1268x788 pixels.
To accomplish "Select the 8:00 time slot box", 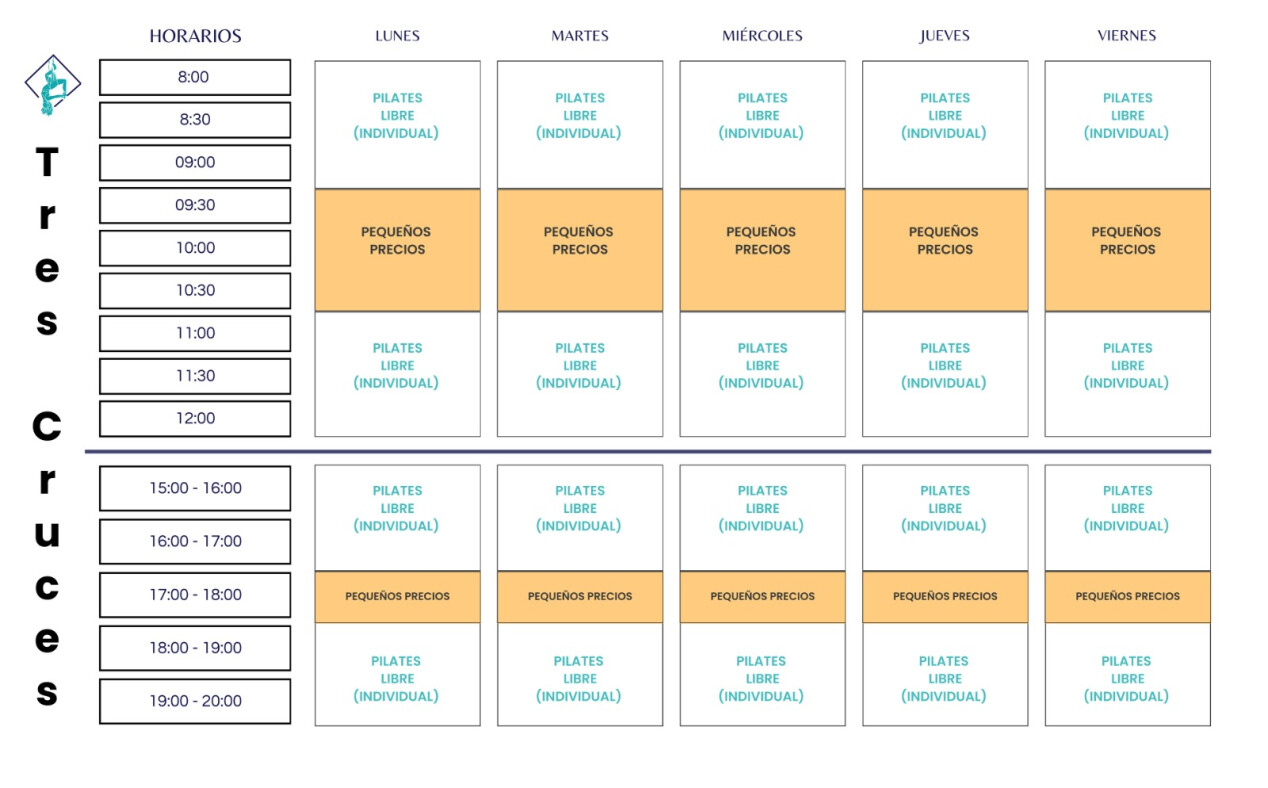I will (x=195, y=77).
